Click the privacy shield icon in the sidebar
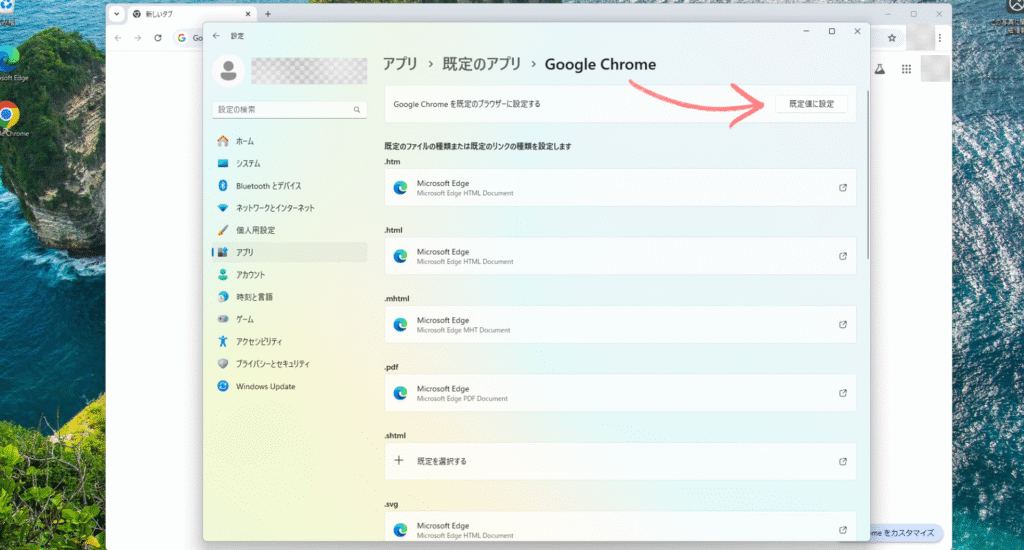This screenshot has width=1024, height=550. coord(223,363)
